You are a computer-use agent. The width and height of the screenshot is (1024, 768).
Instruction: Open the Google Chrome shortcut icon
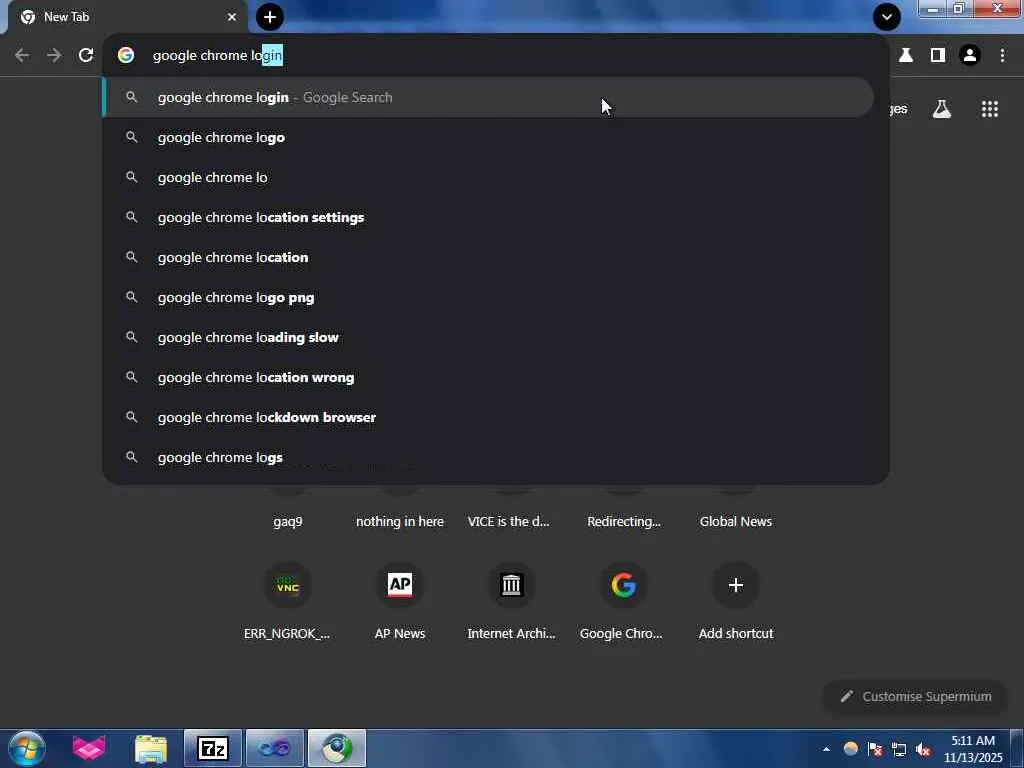click(x=624, y=585)
